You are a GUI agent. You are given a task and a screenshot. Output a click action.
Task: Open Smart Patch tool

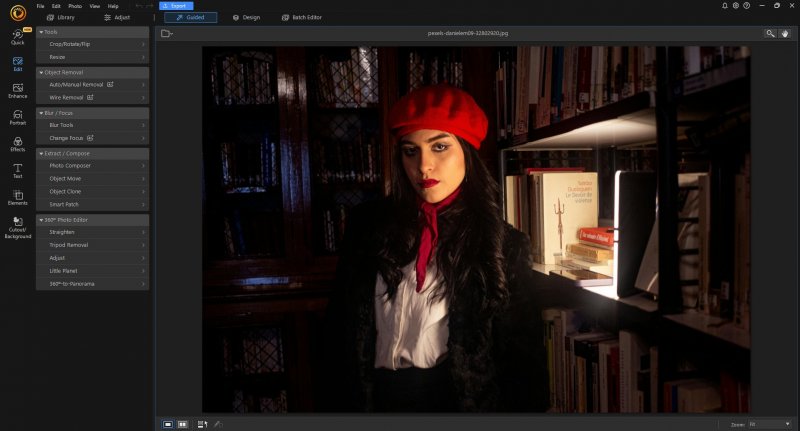pos(92,205)
